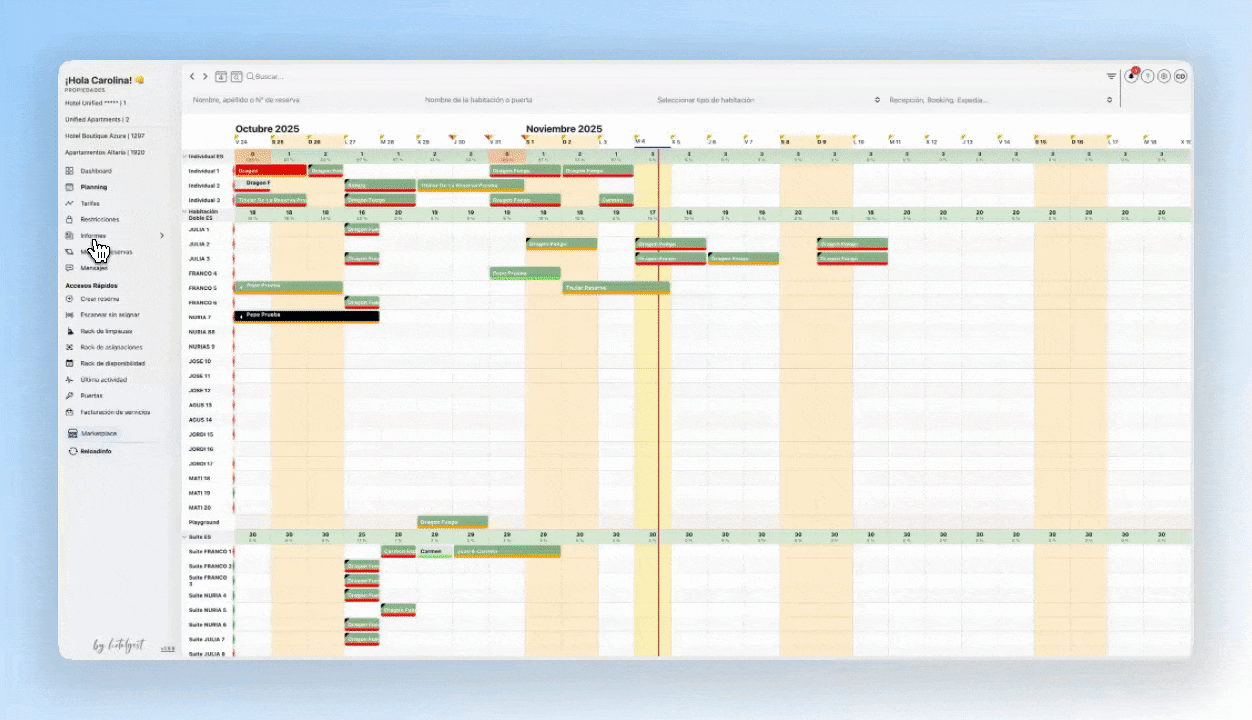Image resolution: width=1252 pixels, height=720 pixels.
Task: Click the Nombre, apellido o Nº de reserva field
Action: 300,100
